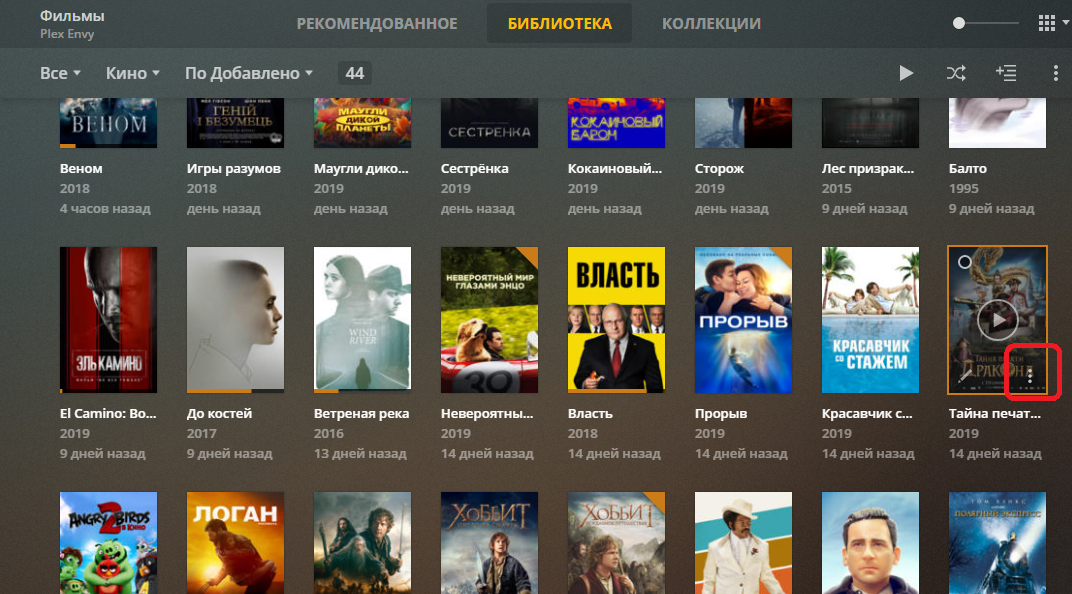Expand the Все filter dropdown
The height and width of the screenshot is (594, 1072).
60,73
